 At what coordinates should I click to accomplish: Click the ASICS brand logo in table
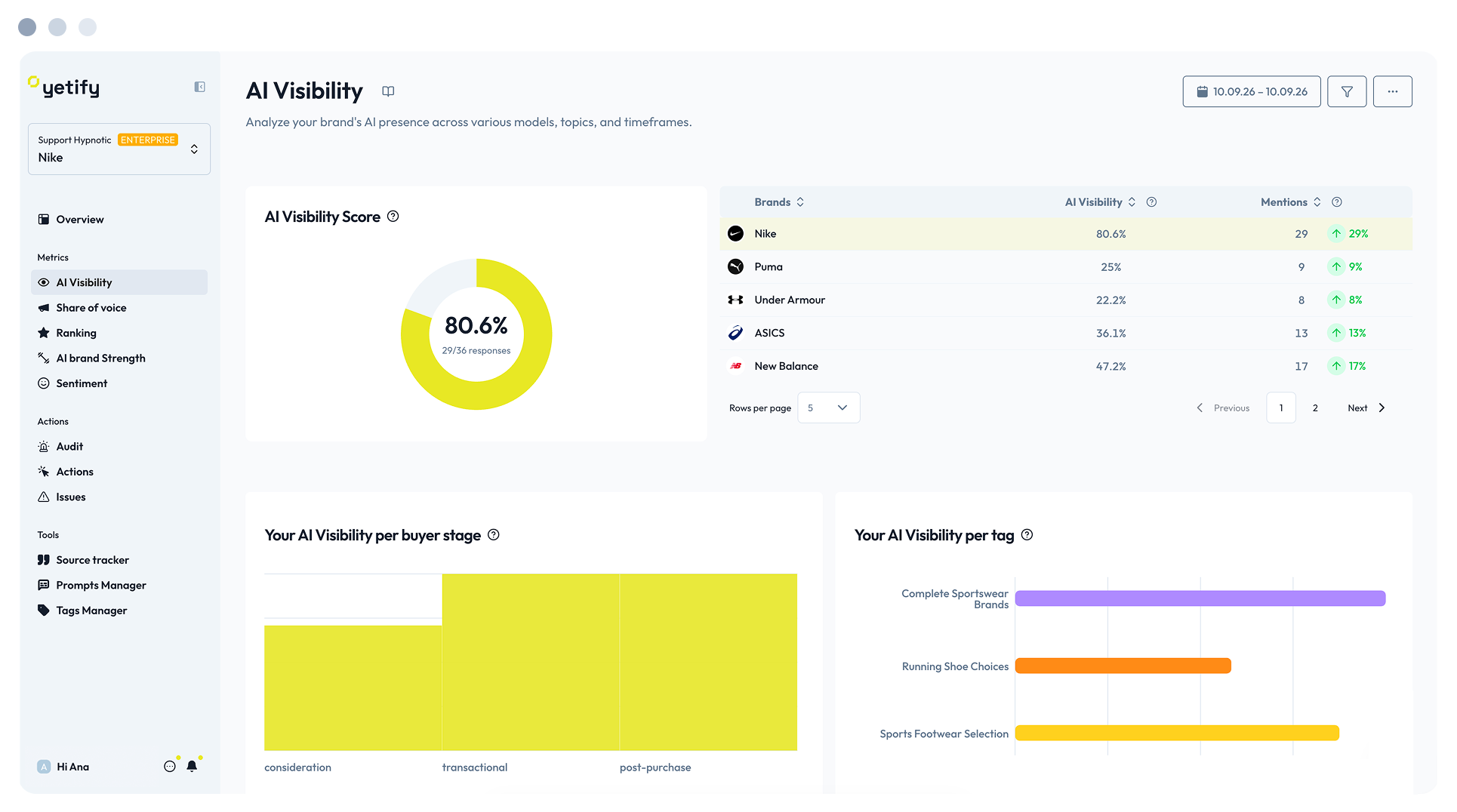click(x=735, y=333)
